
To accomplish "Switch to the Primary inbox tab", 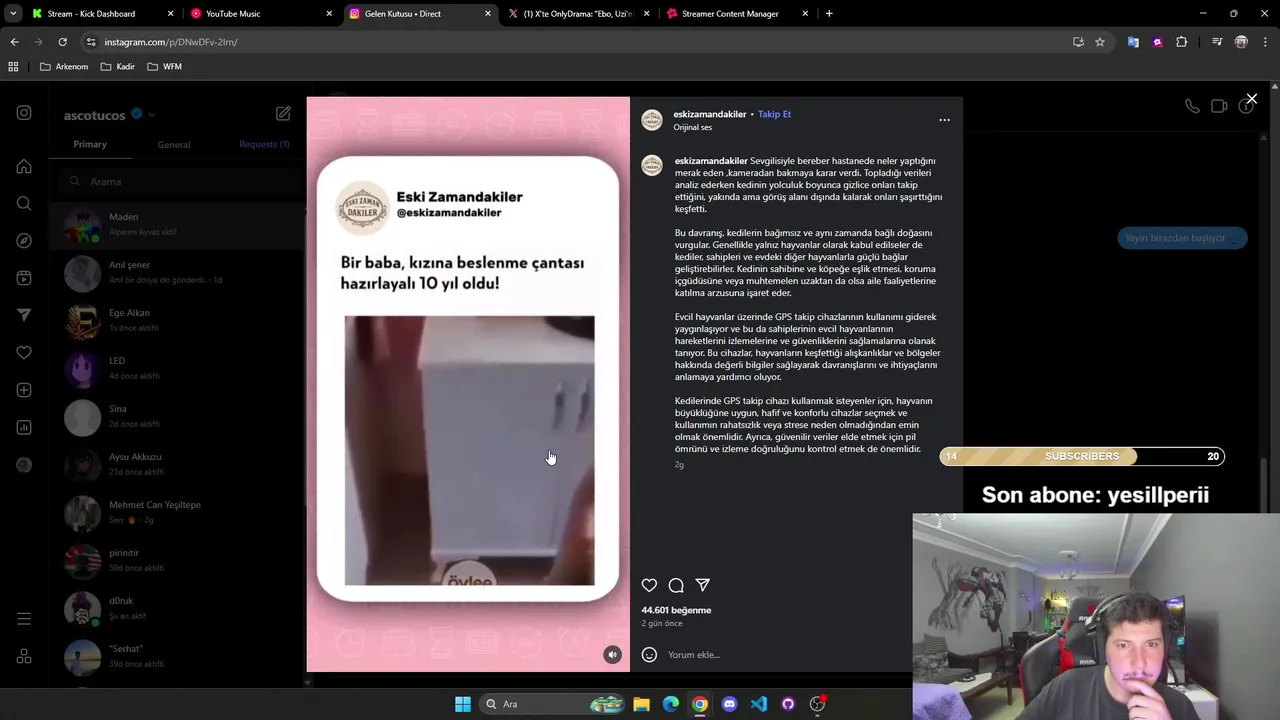I will click(x=90, y=144).
